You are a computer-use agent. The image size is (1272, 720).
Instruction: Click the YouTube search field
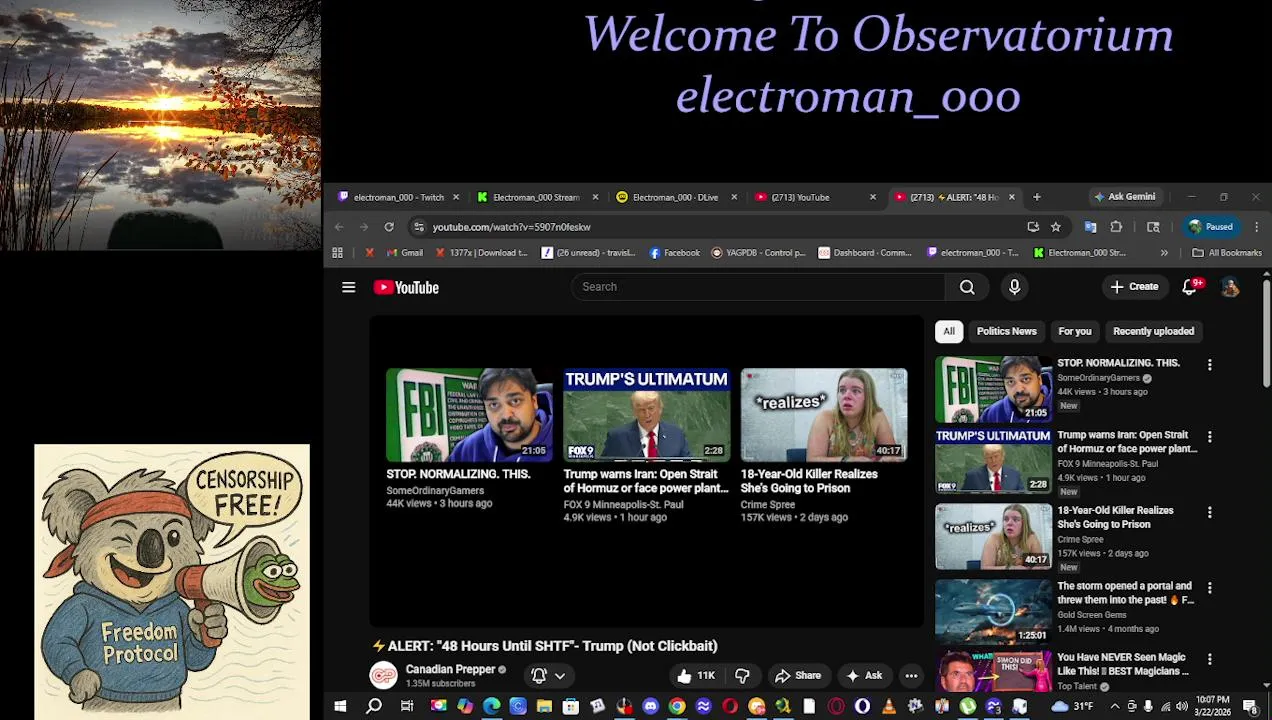coord(758,287)
